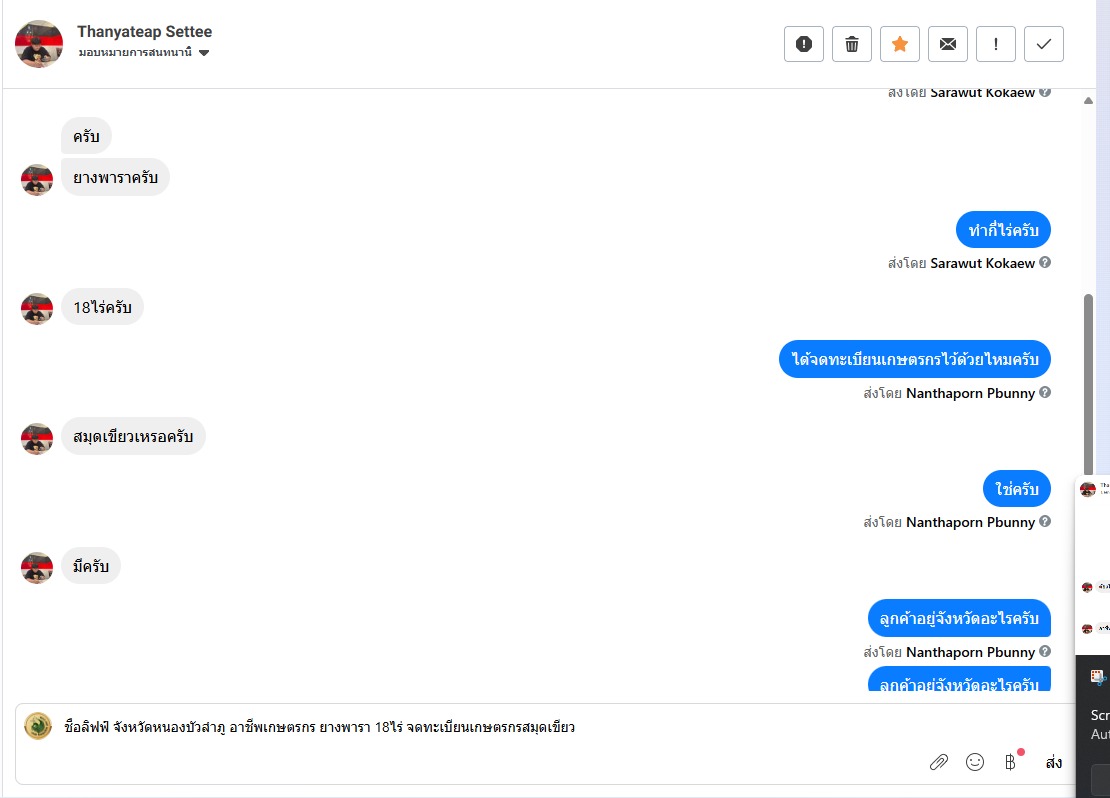Open Thanyateap Settee's header profile picture
The height and width of the screenshot is (798, 1110).
click(39, 43)
